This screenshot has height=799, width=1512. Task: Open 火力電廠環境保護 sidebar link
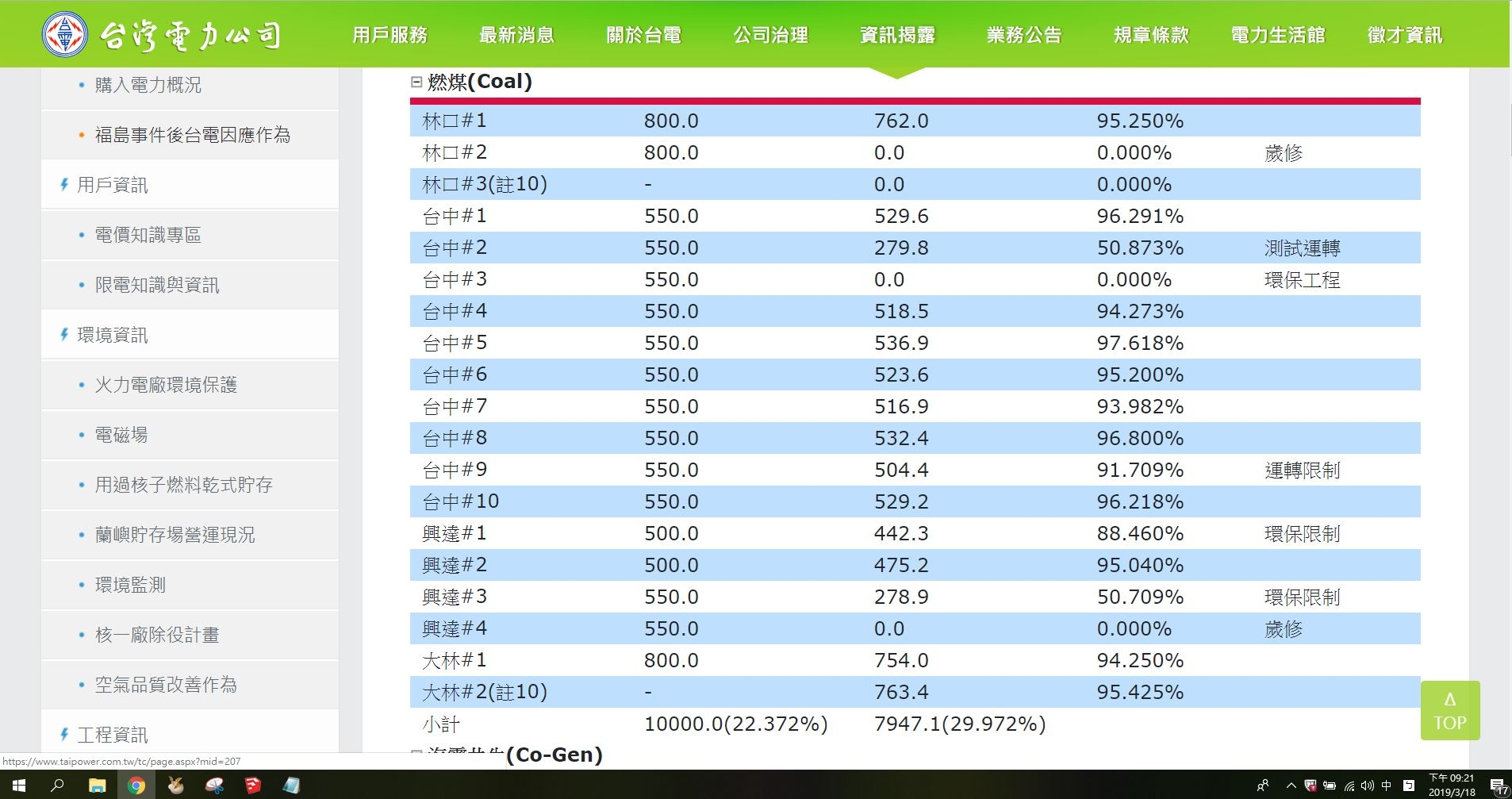(x=166, y=385)
